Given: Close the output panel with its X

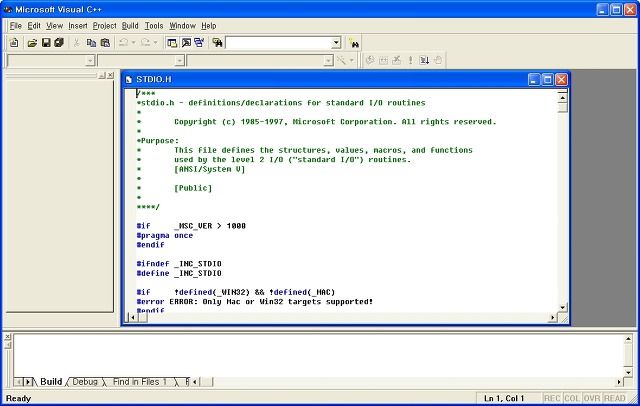Looking at the screenshot, I should (x=8, y=337).
